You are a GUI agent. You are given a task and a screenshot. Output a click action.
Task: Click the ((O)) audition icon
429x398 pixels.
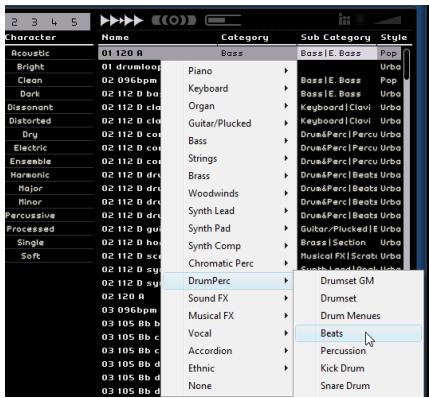point(174,20)
